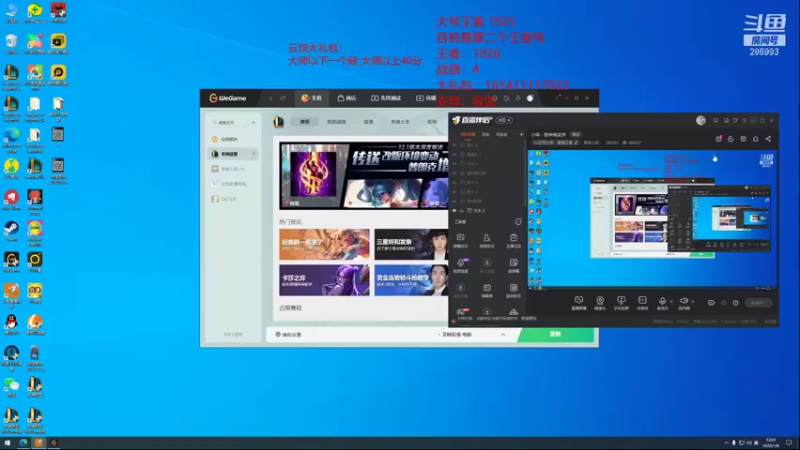800x450 pixels.
Task: Click the share icon in 直播伴侣
Action: click(768, 139)
